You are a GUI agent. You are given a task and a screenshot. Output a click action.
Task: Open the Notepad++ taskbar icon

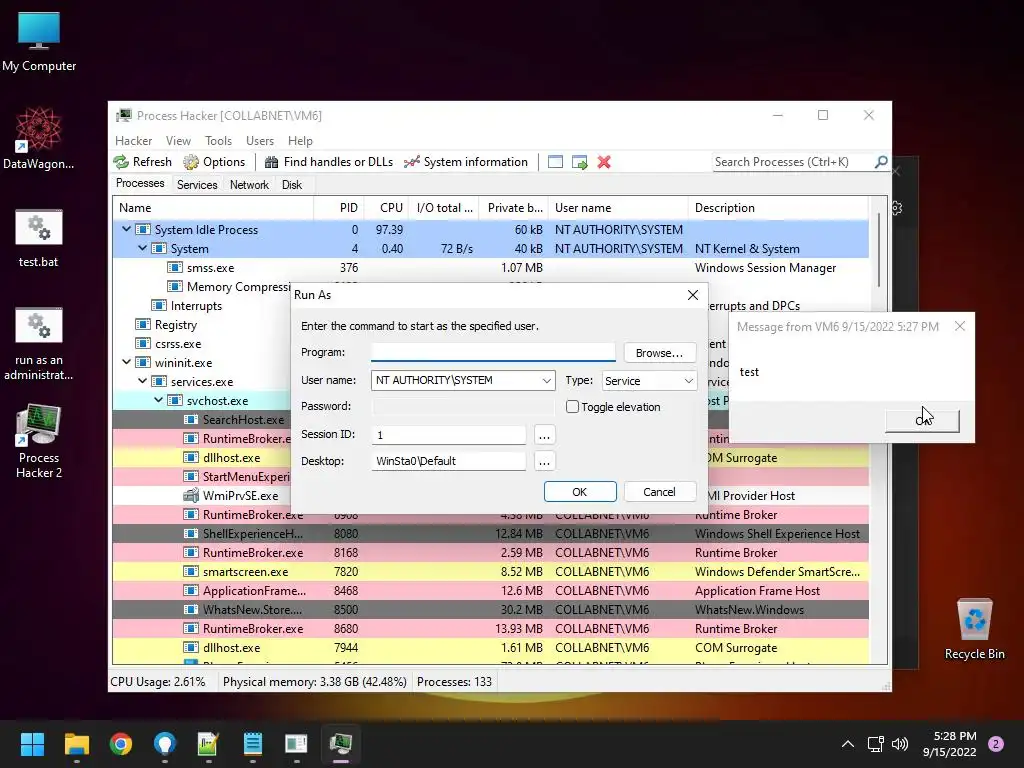pyautogui.click(x=208, y=744)
